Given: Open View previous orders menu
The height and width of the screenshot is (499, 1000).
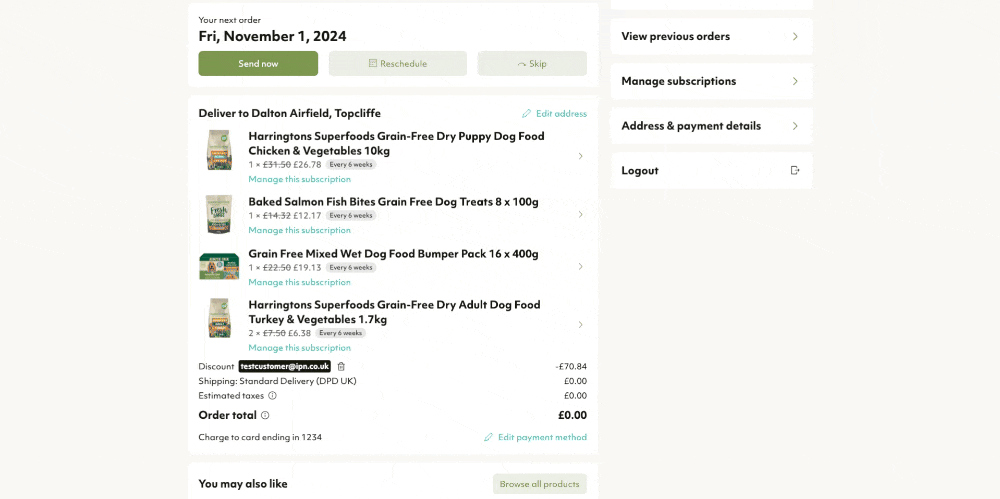Looking at the screenshot, I should coord(712,36).
